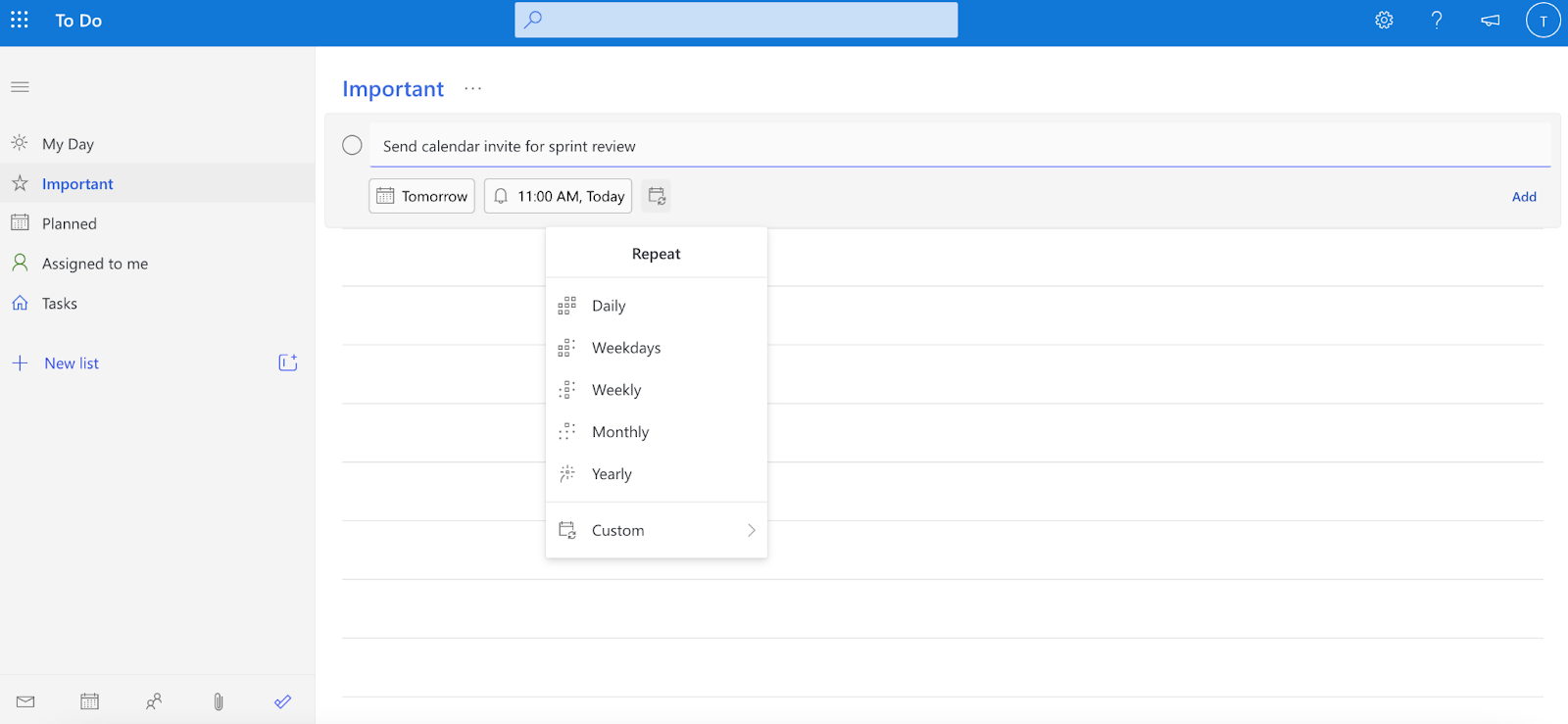This screenshot has width=1568, height=724.
Task: Open the app launcher grid
Action: point(20,20)
